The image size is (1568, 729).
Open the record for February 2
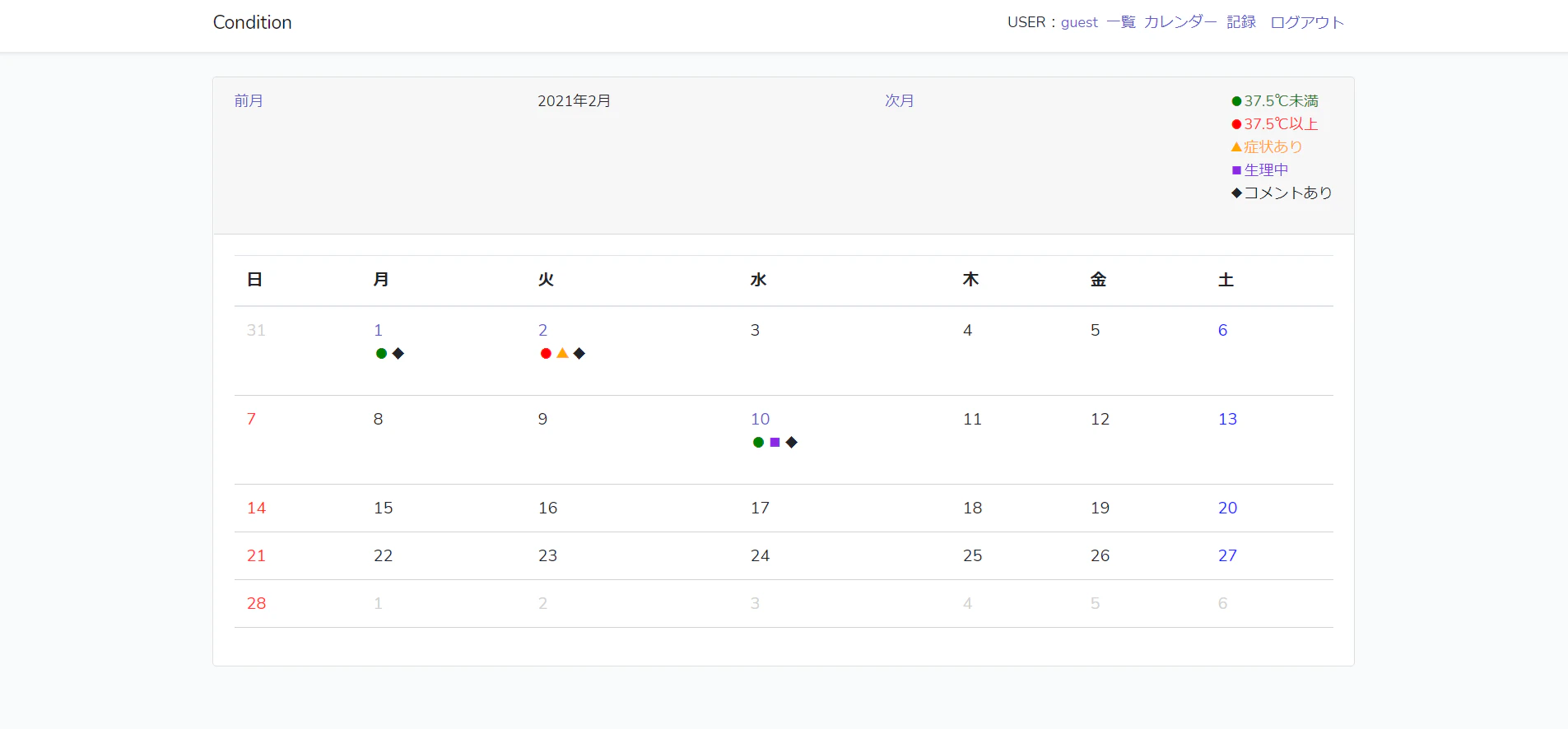coord(543,330)
